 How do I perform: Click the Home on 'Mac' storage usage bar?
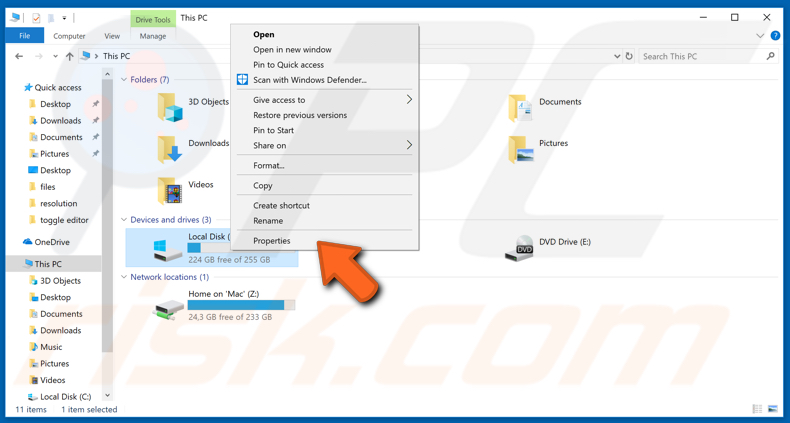241,305
